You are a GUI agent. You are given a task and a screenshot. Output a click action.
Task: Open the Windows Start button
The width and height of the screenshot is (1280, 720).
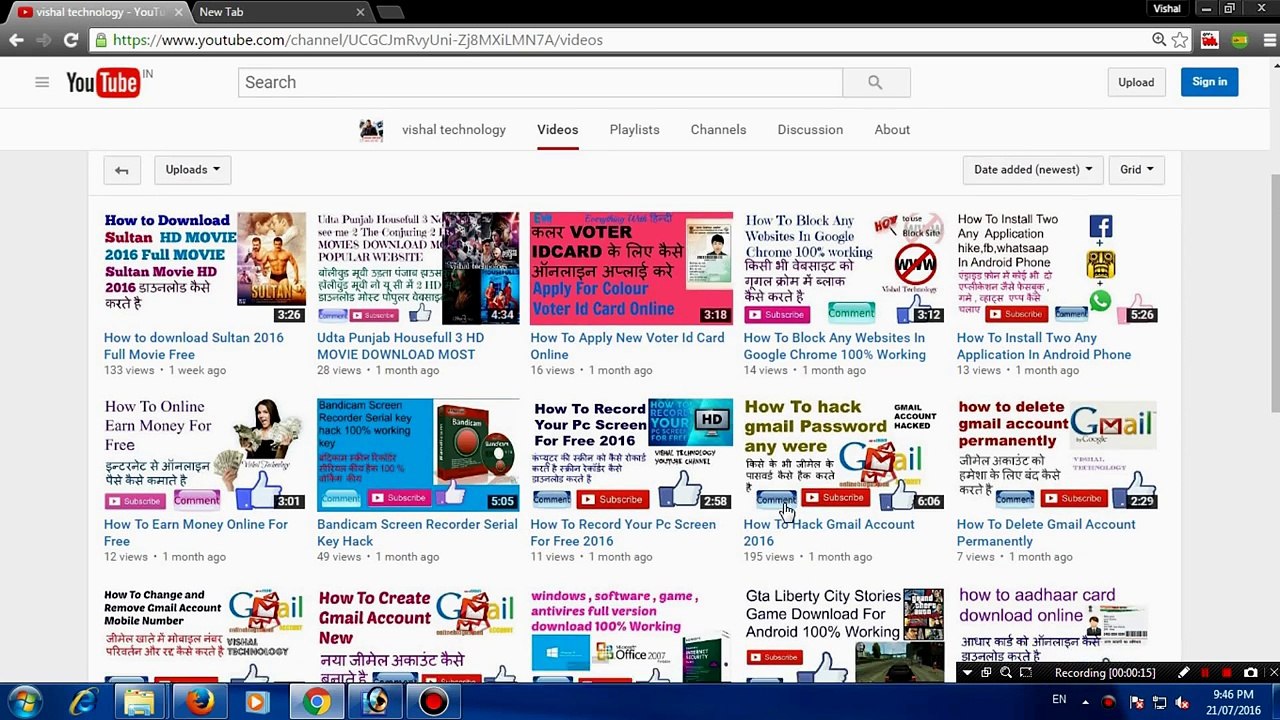(x=24, y=702)
